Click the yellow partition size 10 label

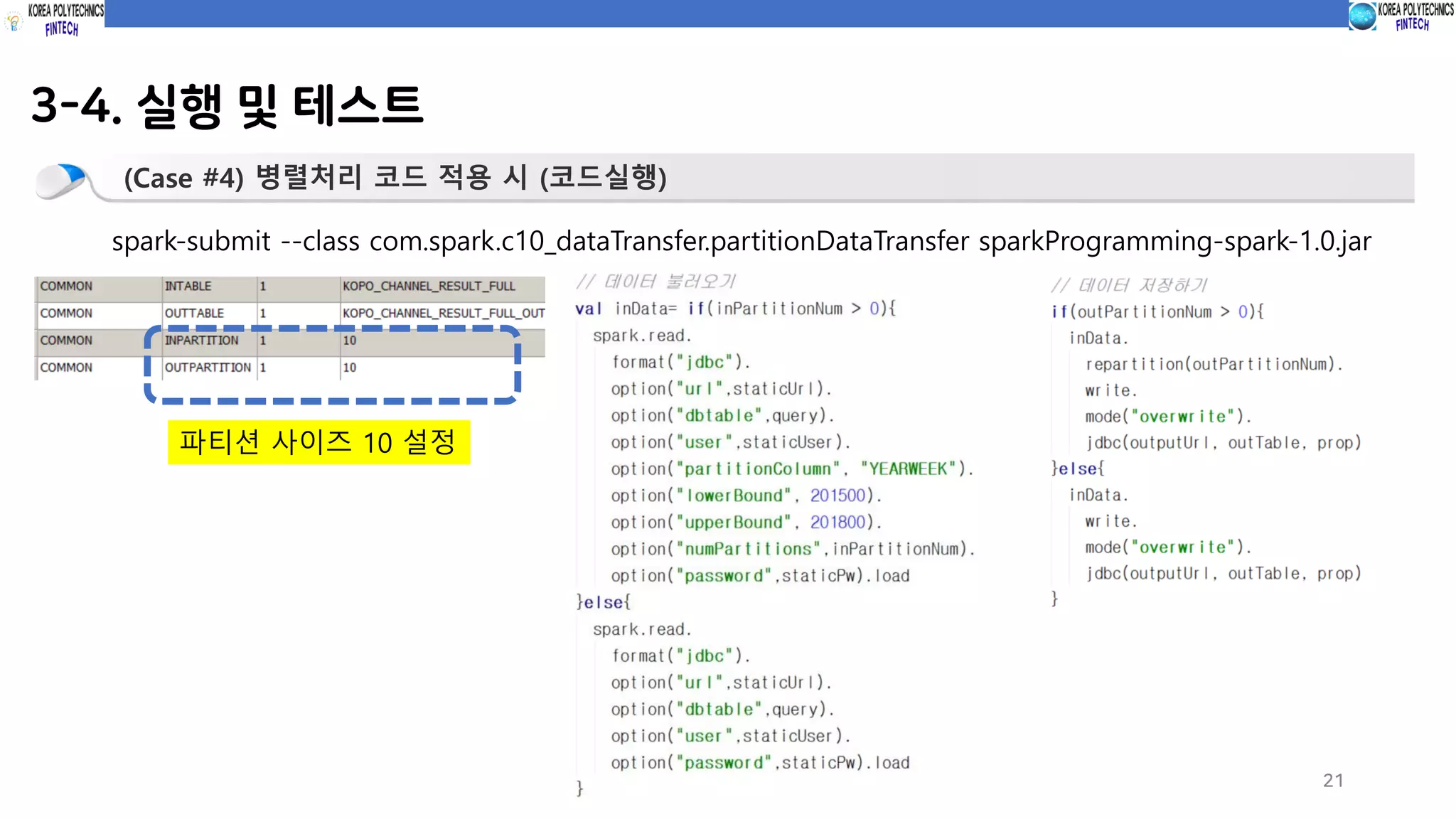click(x=318, y=443)
